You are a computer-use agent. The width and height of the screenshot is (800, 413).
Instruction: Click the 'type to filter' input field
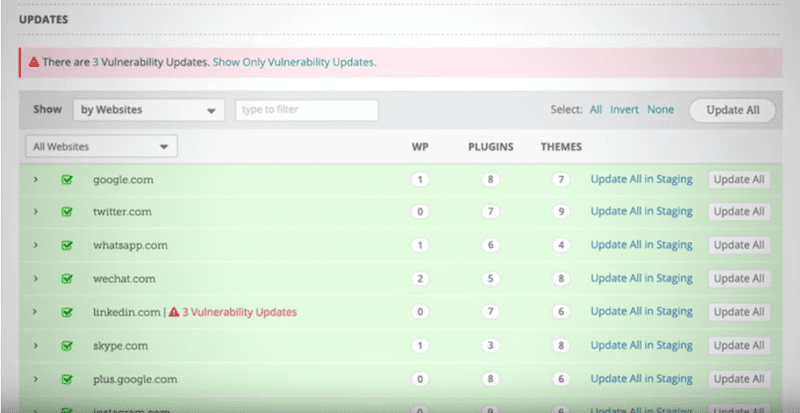[307, 110]
